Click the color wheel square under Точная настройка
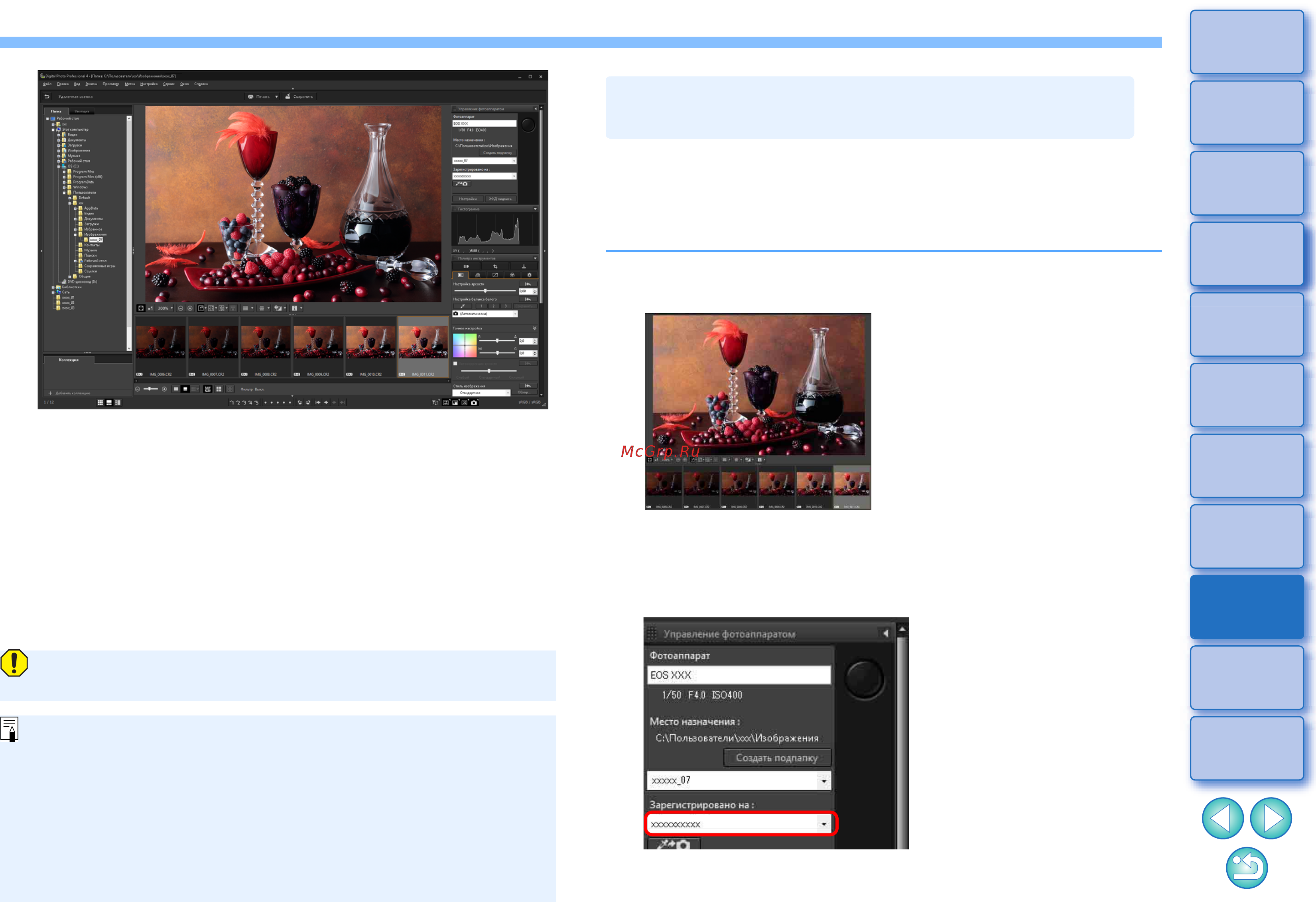The image size is (1316, 902). click(x=465, y=346)
